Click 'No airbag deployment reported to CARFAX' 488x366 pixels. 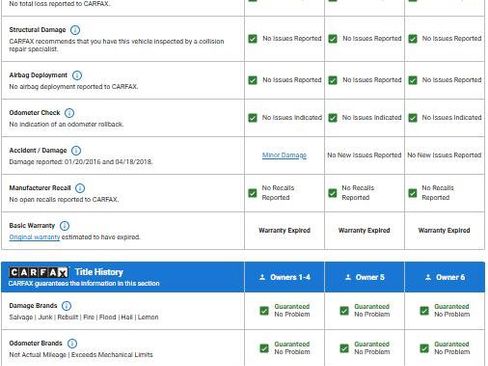point(74,87)
